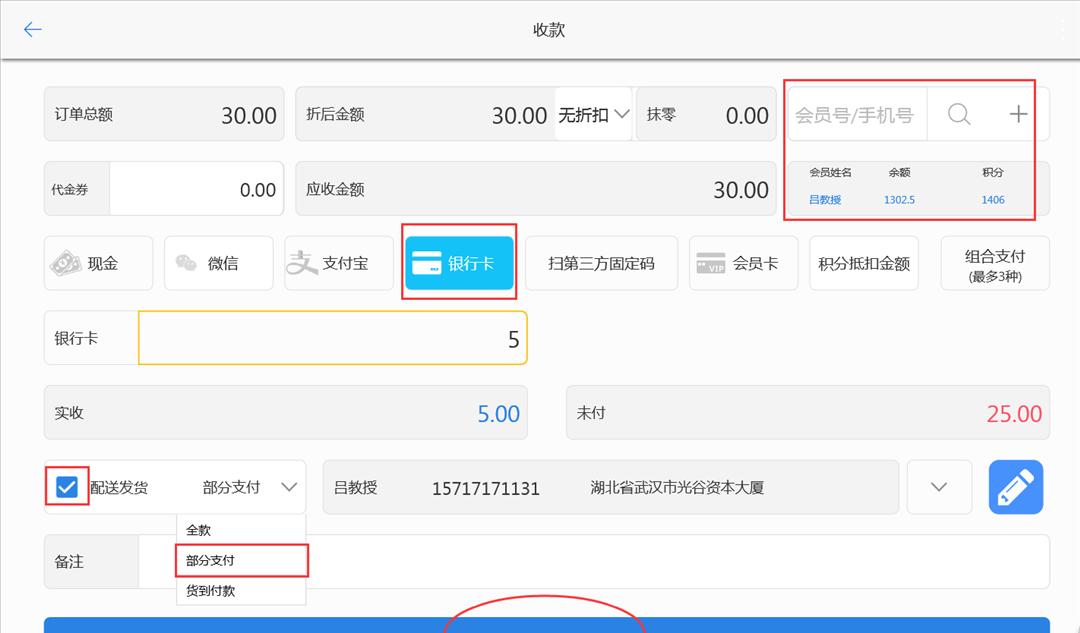Focus the 会员号/手机号 input field

[x=857, y=114]
